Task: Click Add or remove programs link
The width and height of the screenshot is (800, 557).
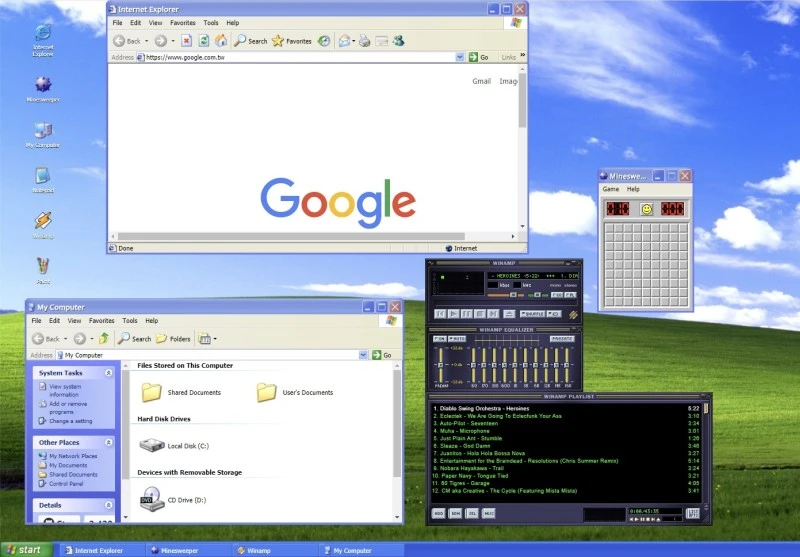Action: point(68,408)
